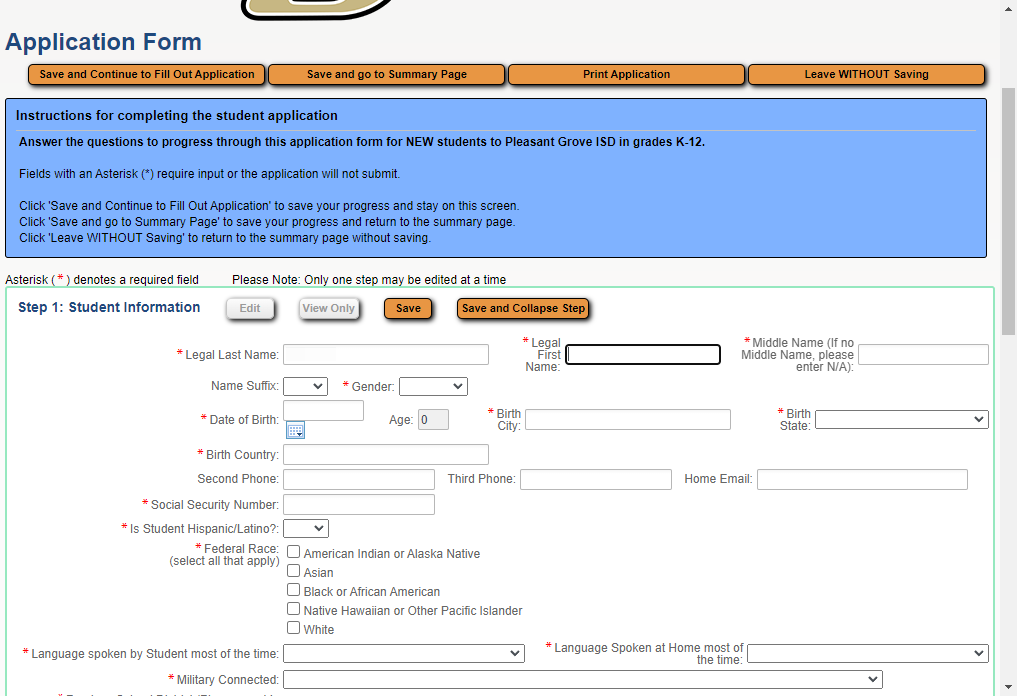Click the Step 1 Save button
Screen dimensions: 1017x696
[408, 309]
